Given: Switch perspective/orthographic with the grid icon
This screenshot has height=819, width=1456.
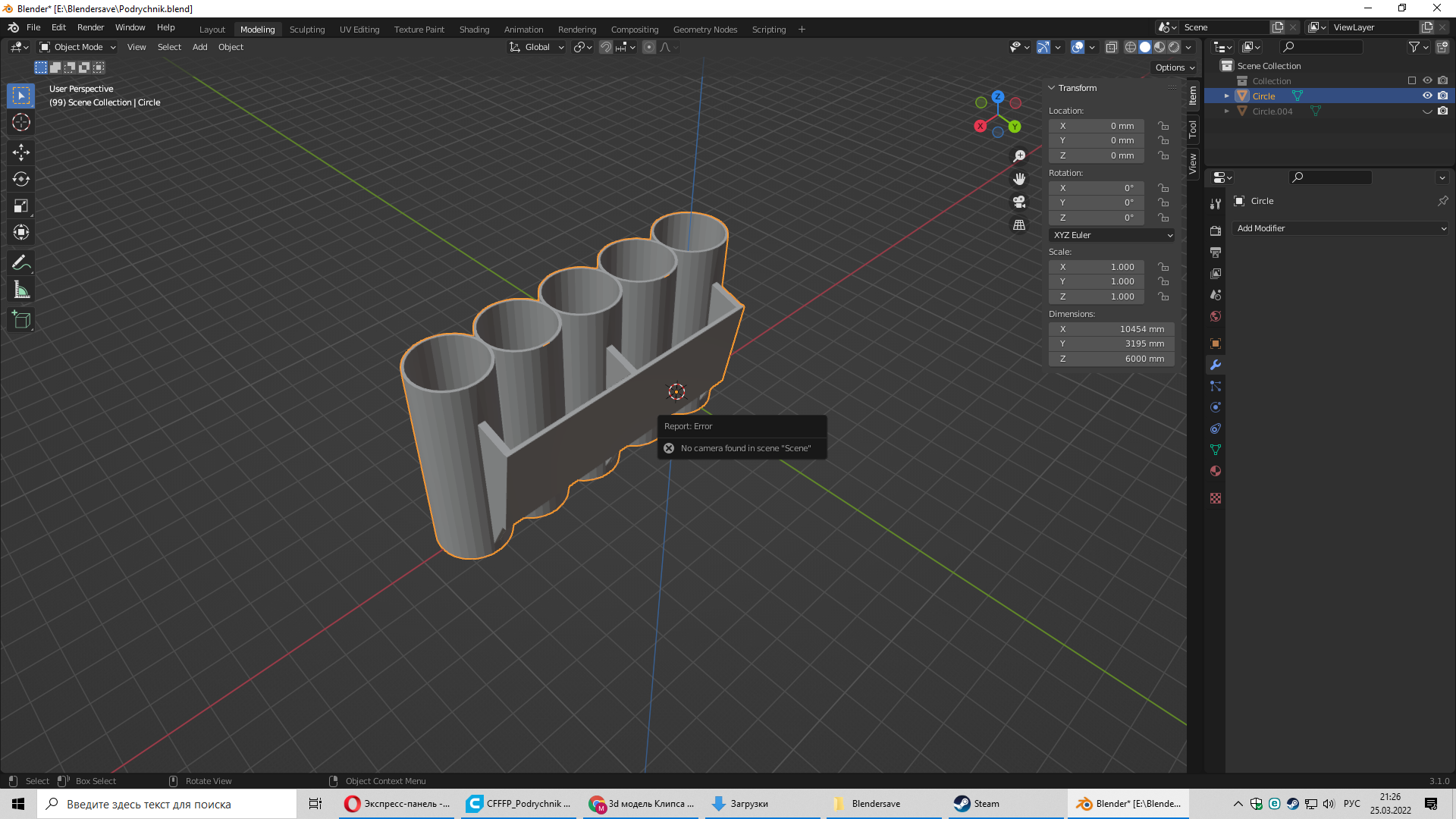Looking at the screenshot, I should [x=1019, y=225].
